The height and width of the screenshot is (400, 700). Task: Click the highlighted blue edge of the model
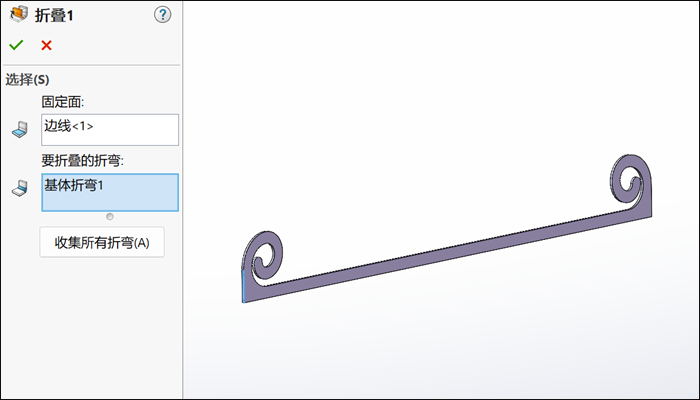(244, 286)
